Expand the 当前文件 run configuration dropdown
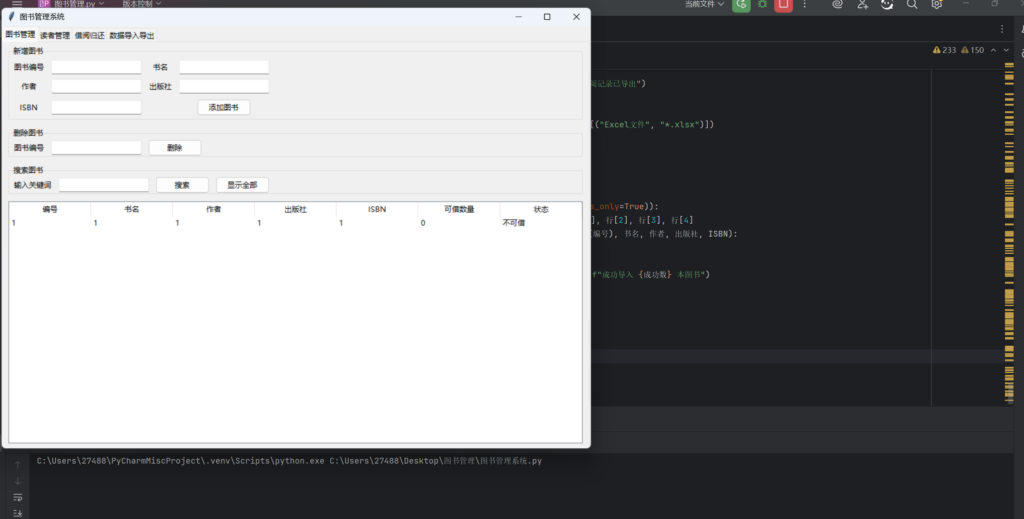 (x=705, y=4)
